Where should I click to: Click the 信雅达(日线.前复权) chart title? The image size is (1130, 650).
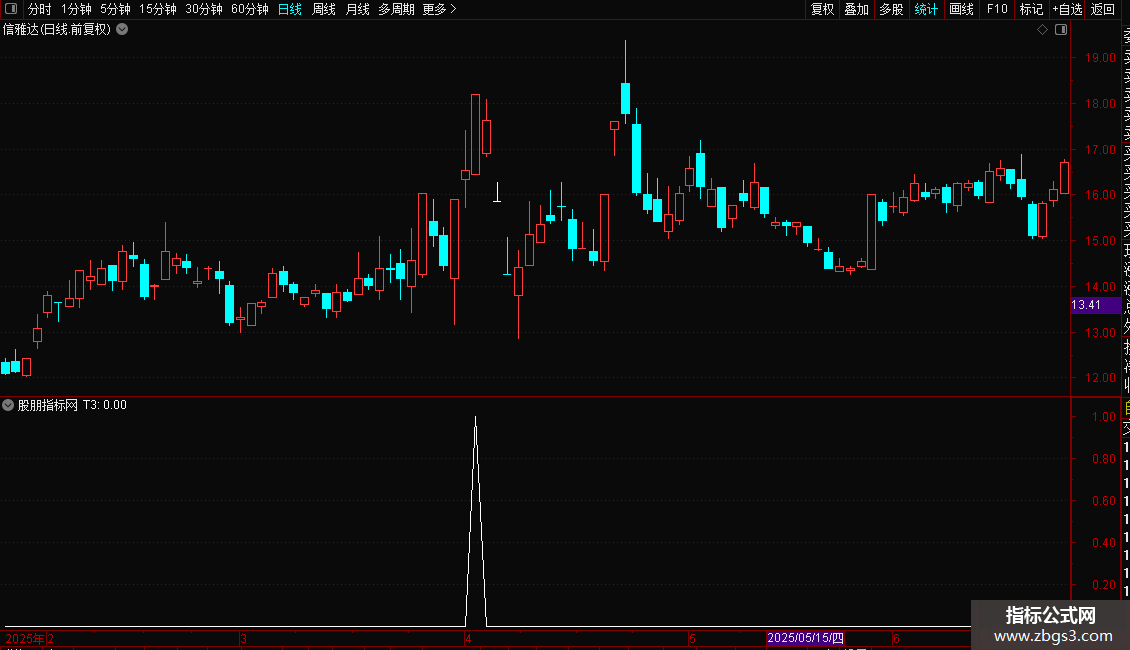pyautogui.click(x=57, y=30)
